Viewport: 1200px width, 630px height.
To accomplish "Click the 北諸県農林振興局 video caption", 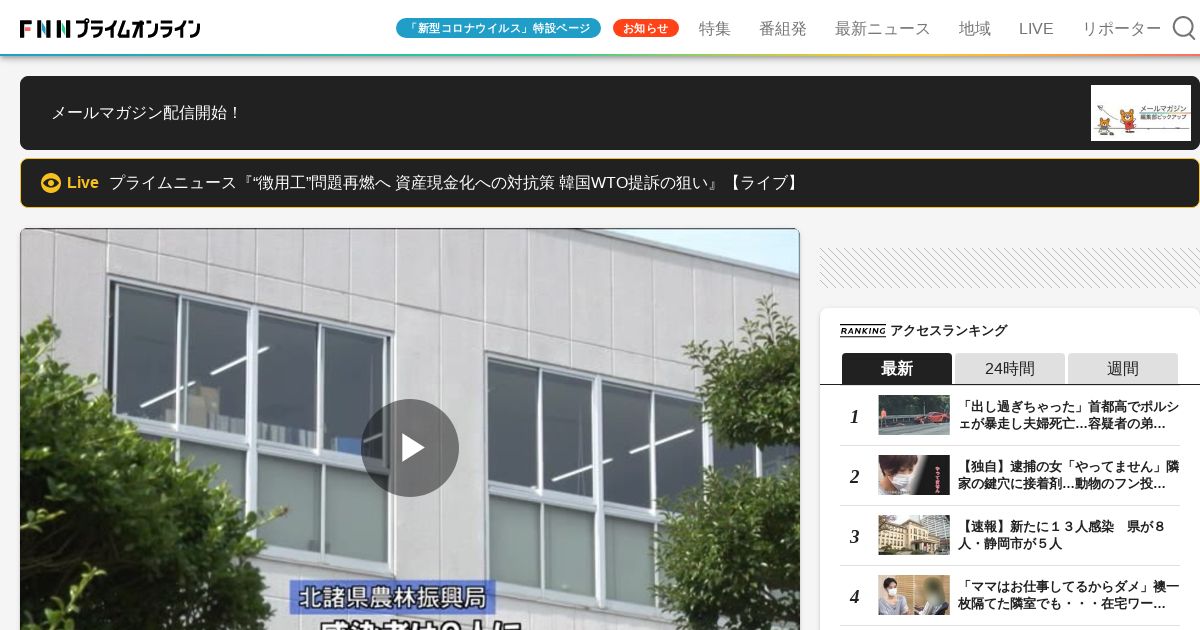I will click(393, 597).
